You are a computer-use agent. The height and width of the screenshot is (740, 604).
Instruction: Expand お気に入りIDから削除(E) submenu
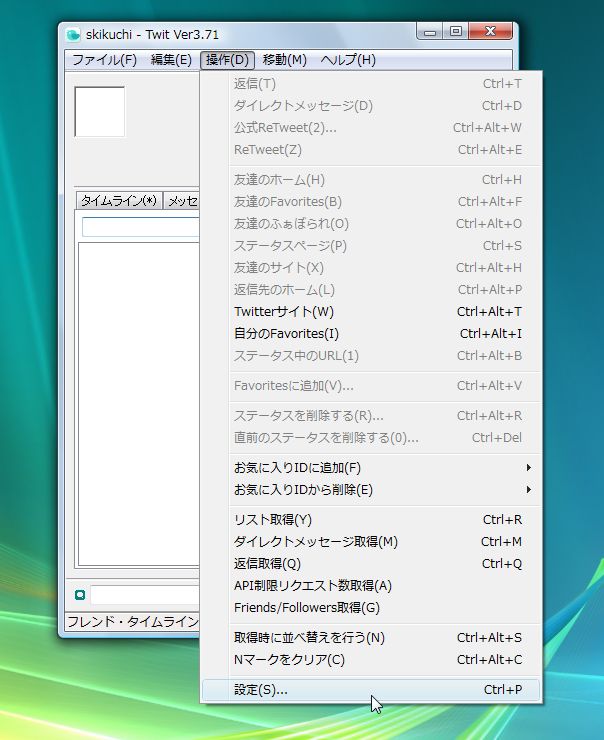coord(371,490)
